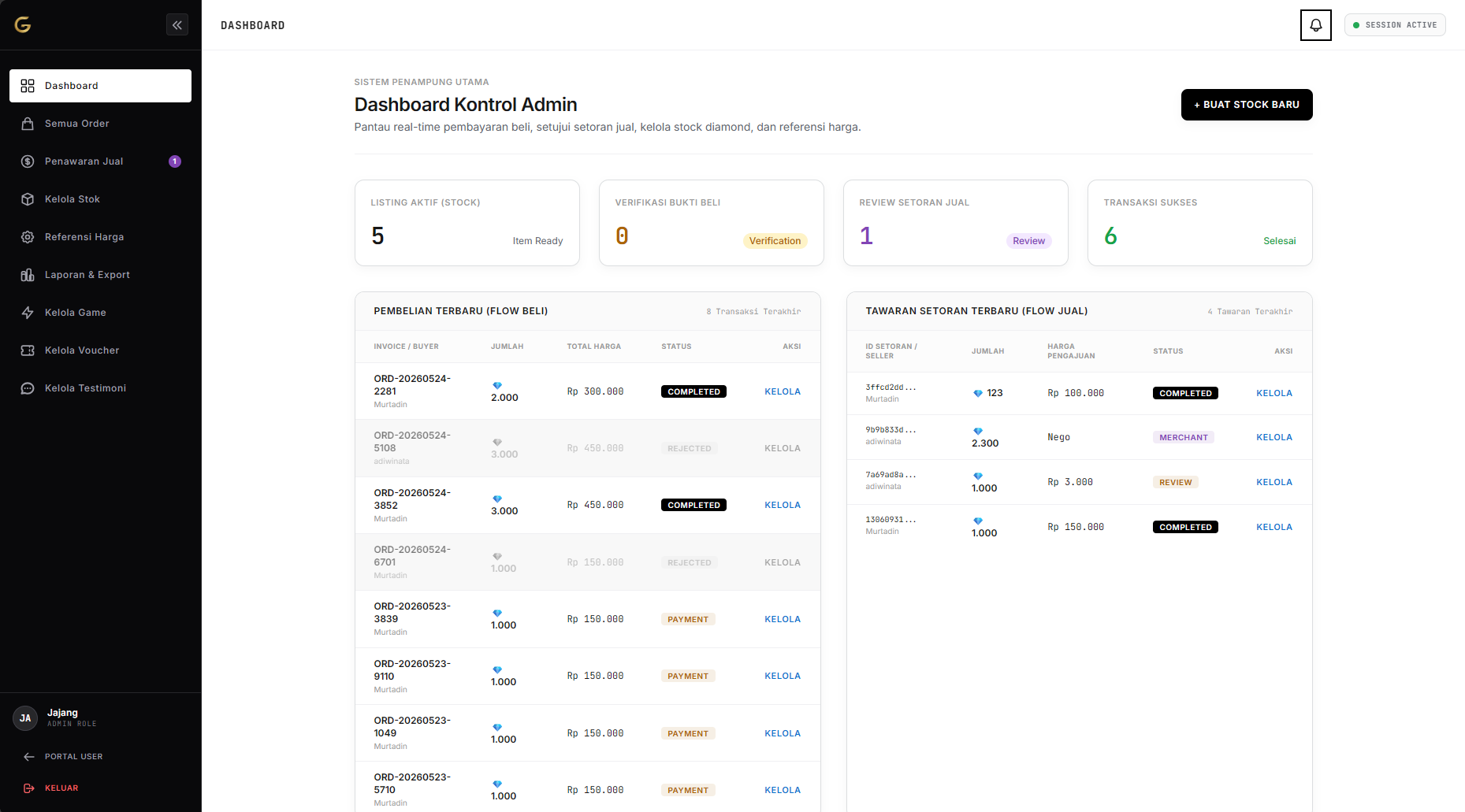The height and width of the screenshot is (812, 1465).
Task: Click Kelola for seller ID 3ffcd2dd
Action: pos(1274,393)
